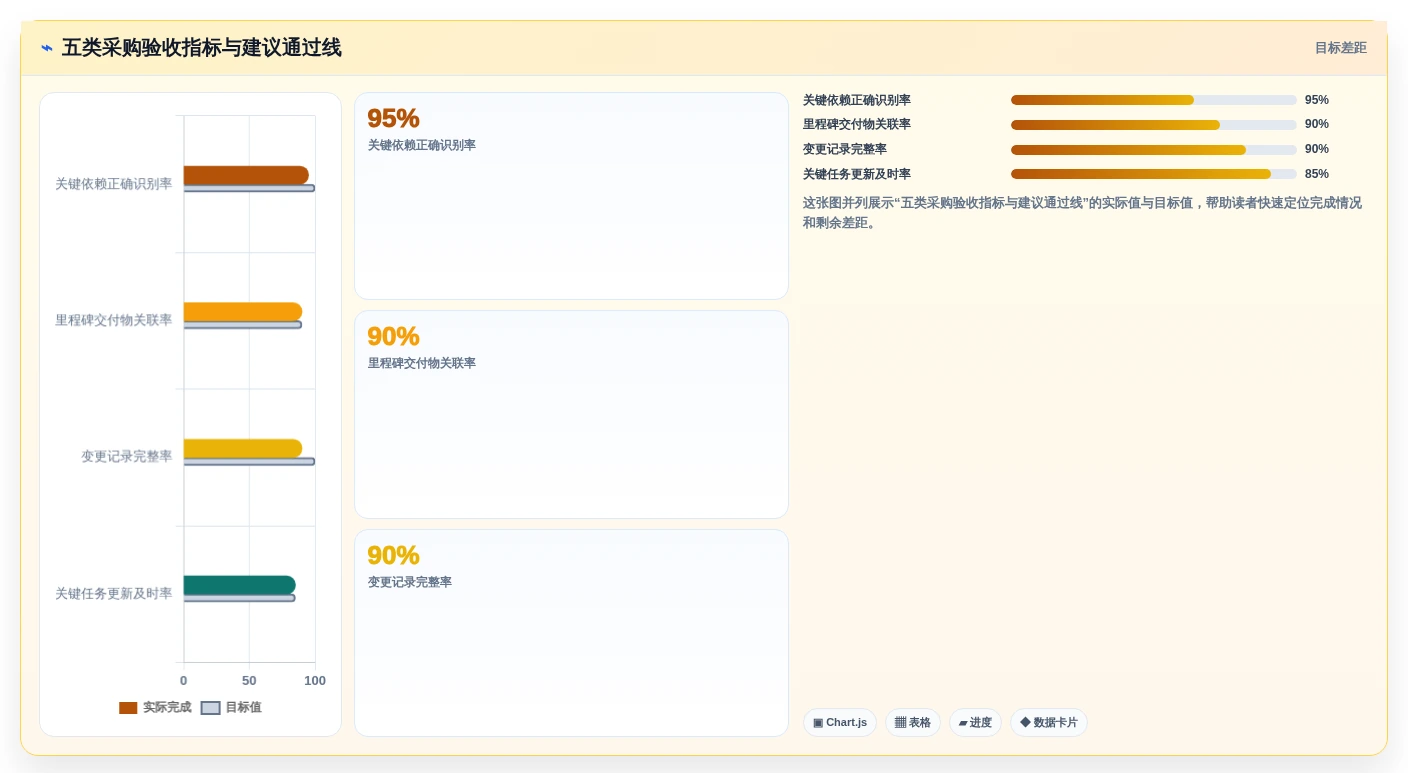Click the x-axis tick value 50
Viewport: 1408px width, 773px height.
coord(249,681)
